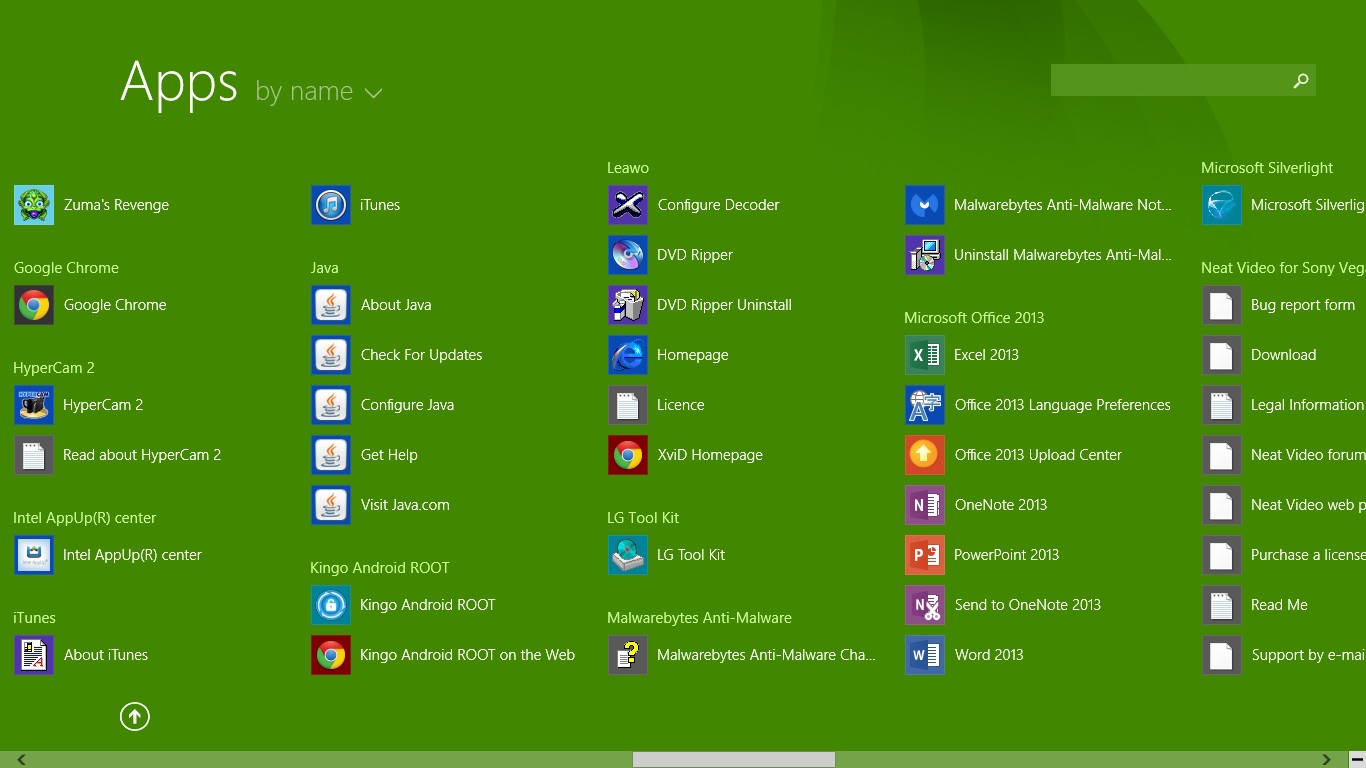Click the Uninstall Malwarebytes Anti-Mal... icon

(x=925, y=255)
